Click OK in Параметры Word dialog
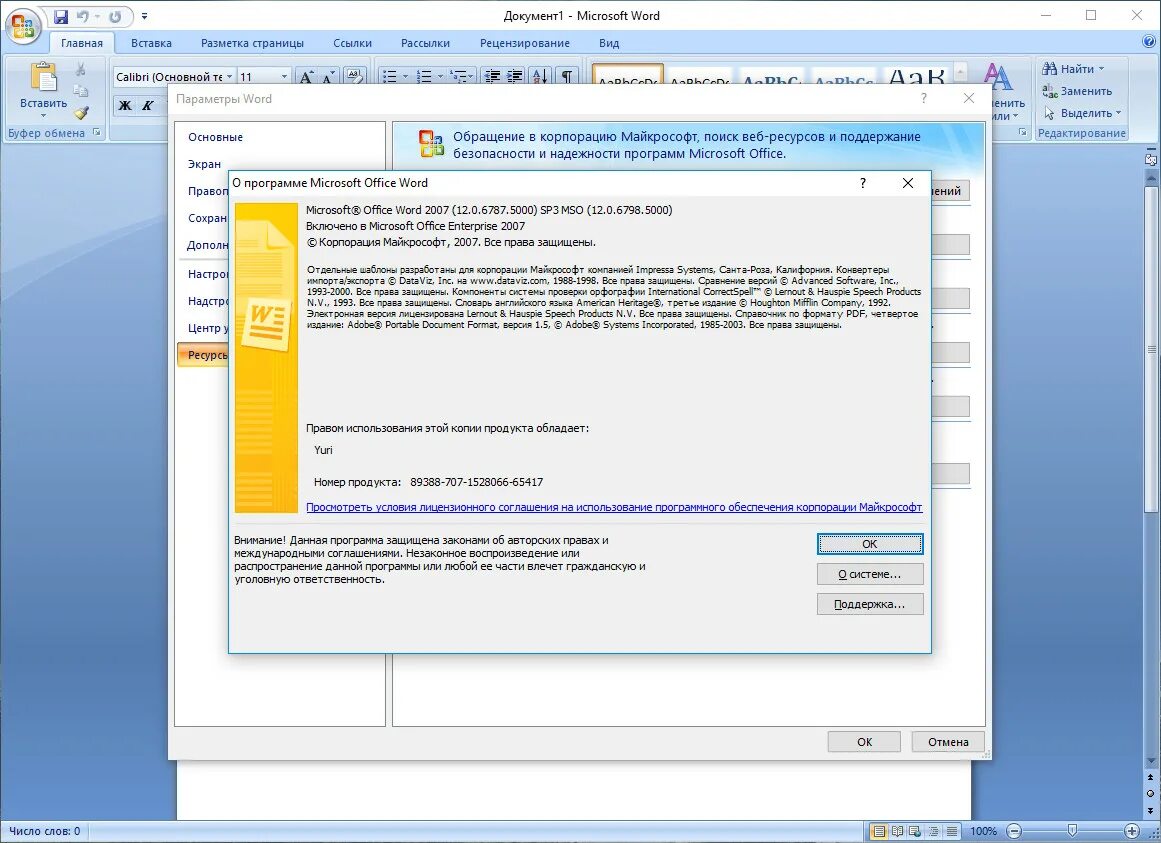 point(864,742)
